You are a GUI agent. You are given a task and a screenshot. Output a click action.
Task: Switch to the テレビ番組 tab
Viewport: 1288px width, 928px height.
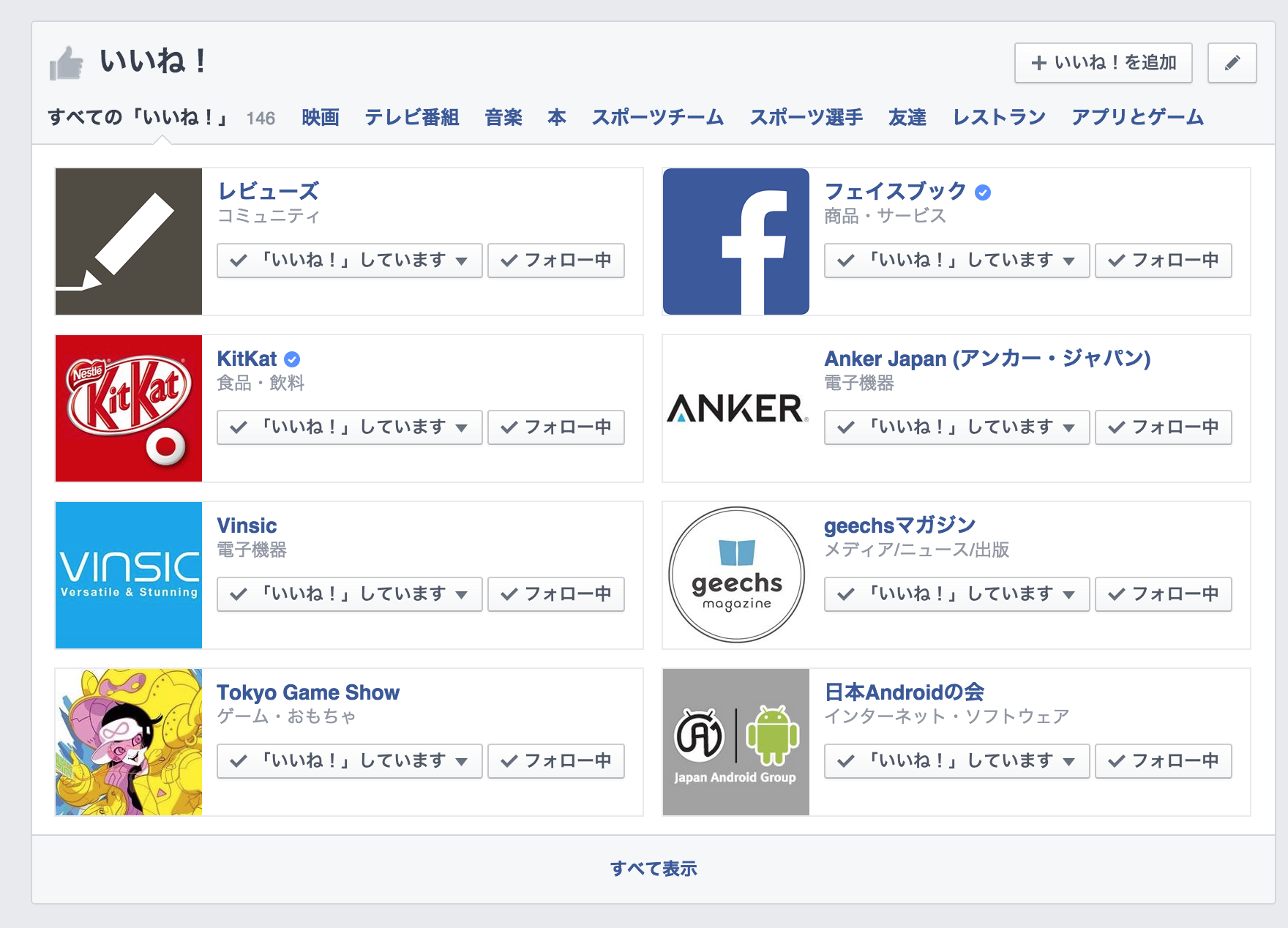pos(412,117)
